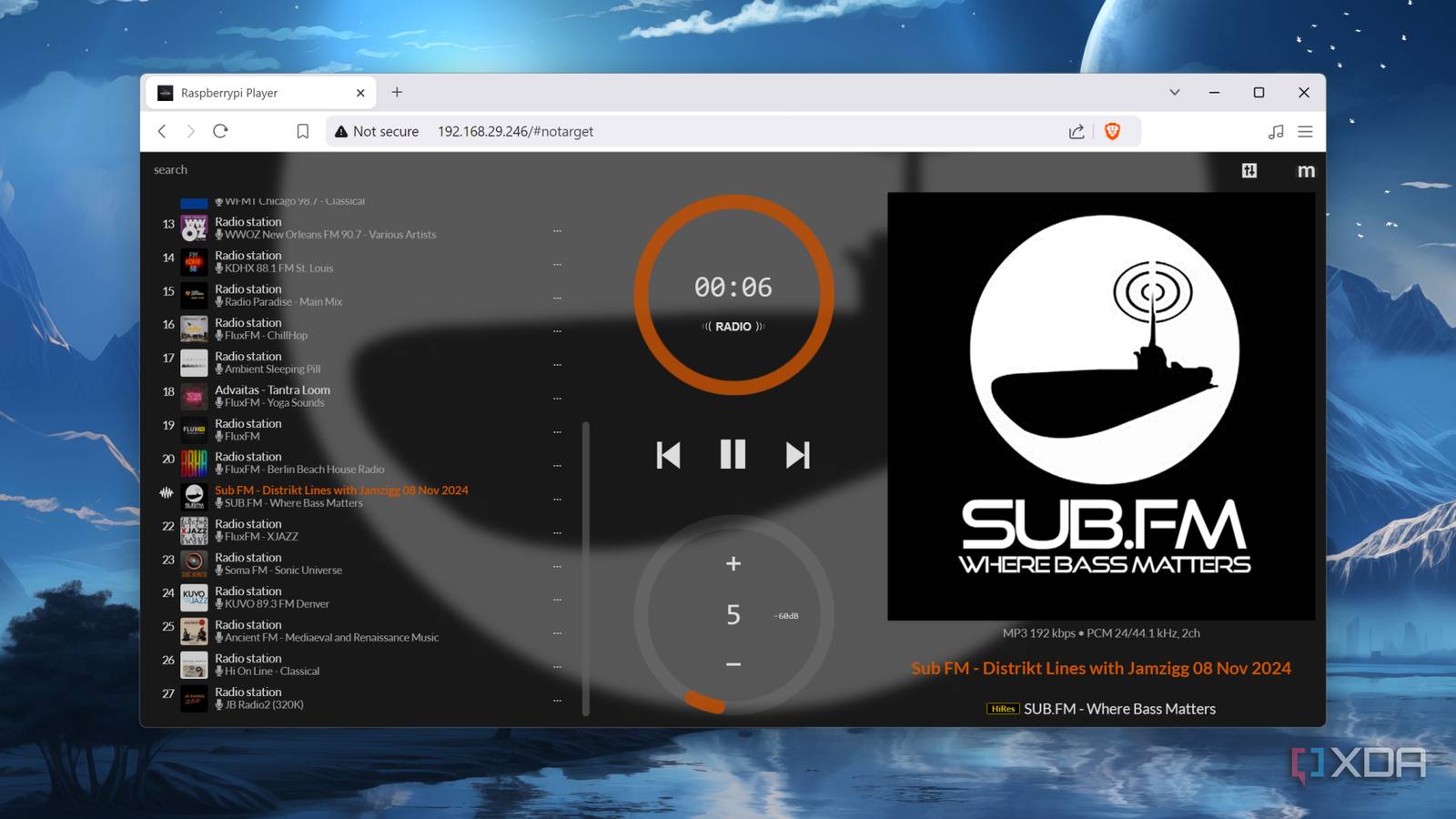Viewport: 1456px width, 819px height.
Task: Click the audio settings sliders icon
Action: (1250, 170)
